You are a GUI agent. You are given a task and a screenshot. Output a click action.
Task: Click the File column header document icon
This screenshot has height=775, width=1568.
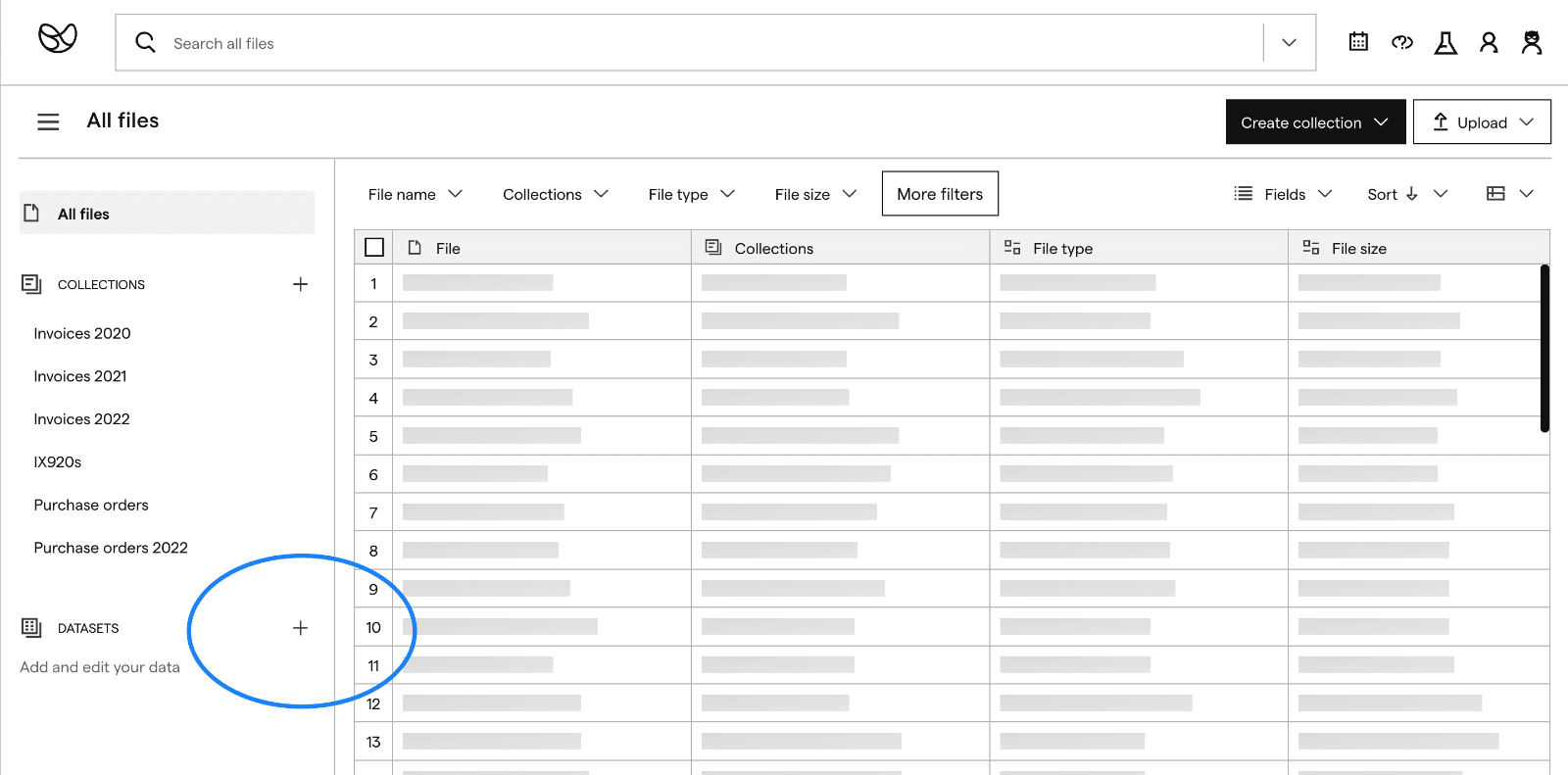pos(415,248)
